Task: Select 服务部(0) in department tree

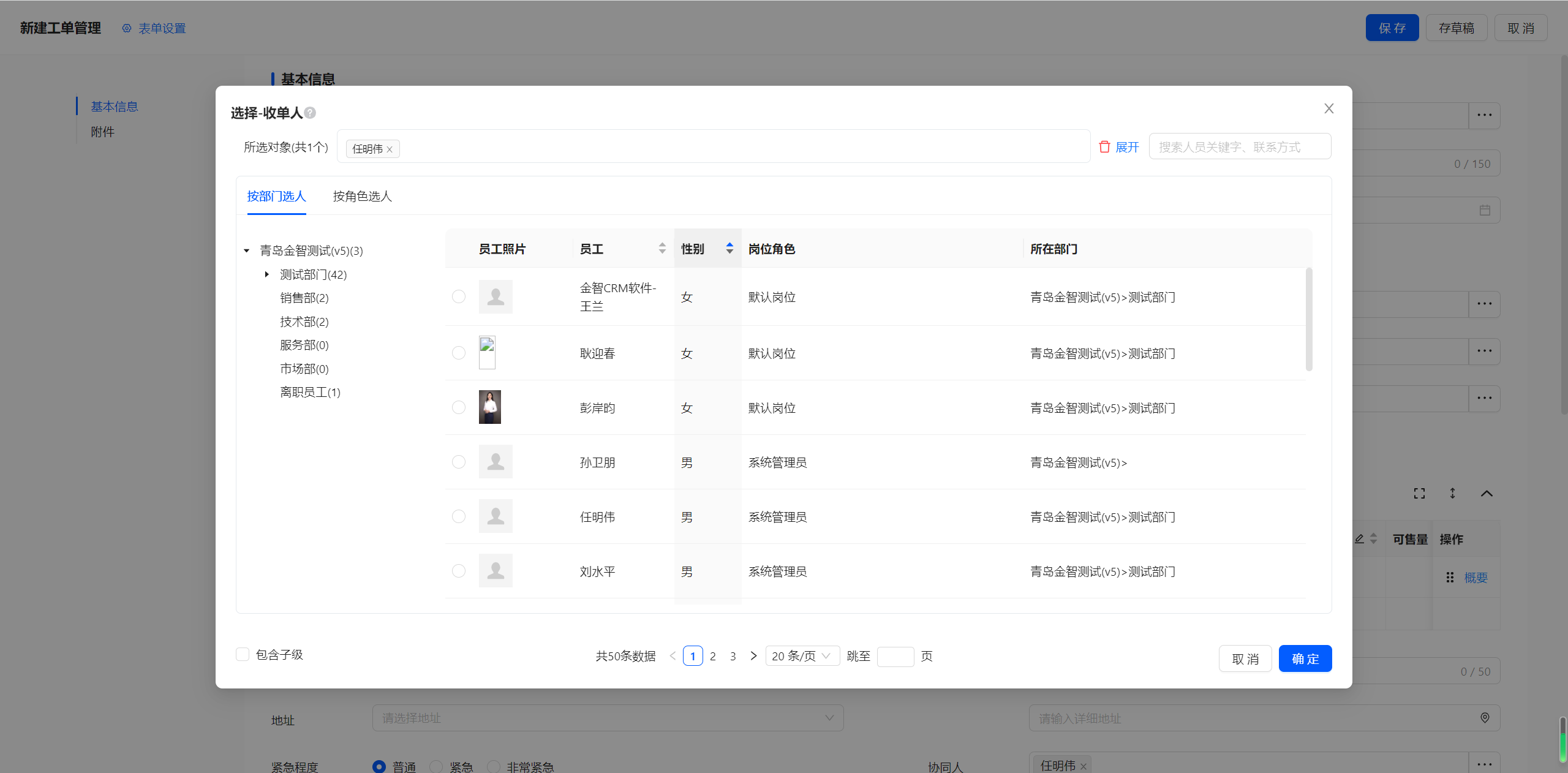Action: [x=304, y=345]
